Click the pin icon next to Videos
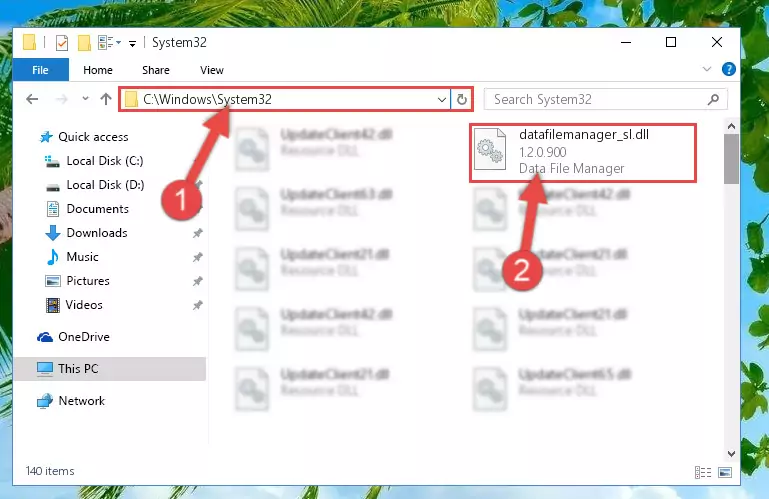 pyautogui.click(x=198, y=306)
